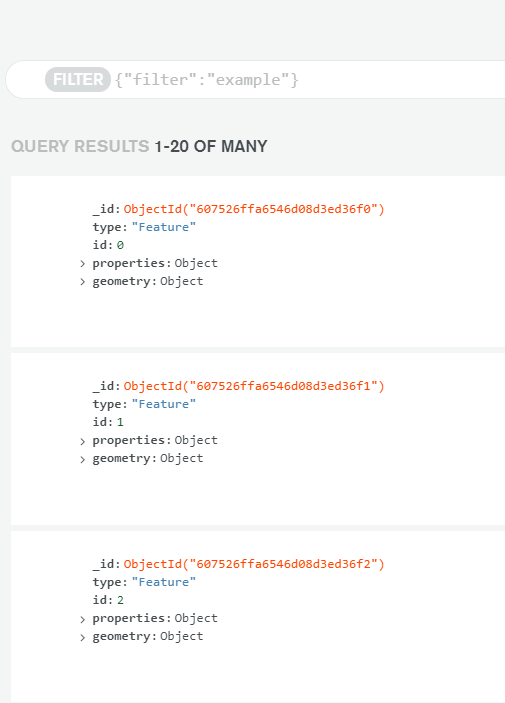Image resolution: width=505 pixels, height=703 pixels.
Task: Click the filter query input field
Action: click(309, 80)
